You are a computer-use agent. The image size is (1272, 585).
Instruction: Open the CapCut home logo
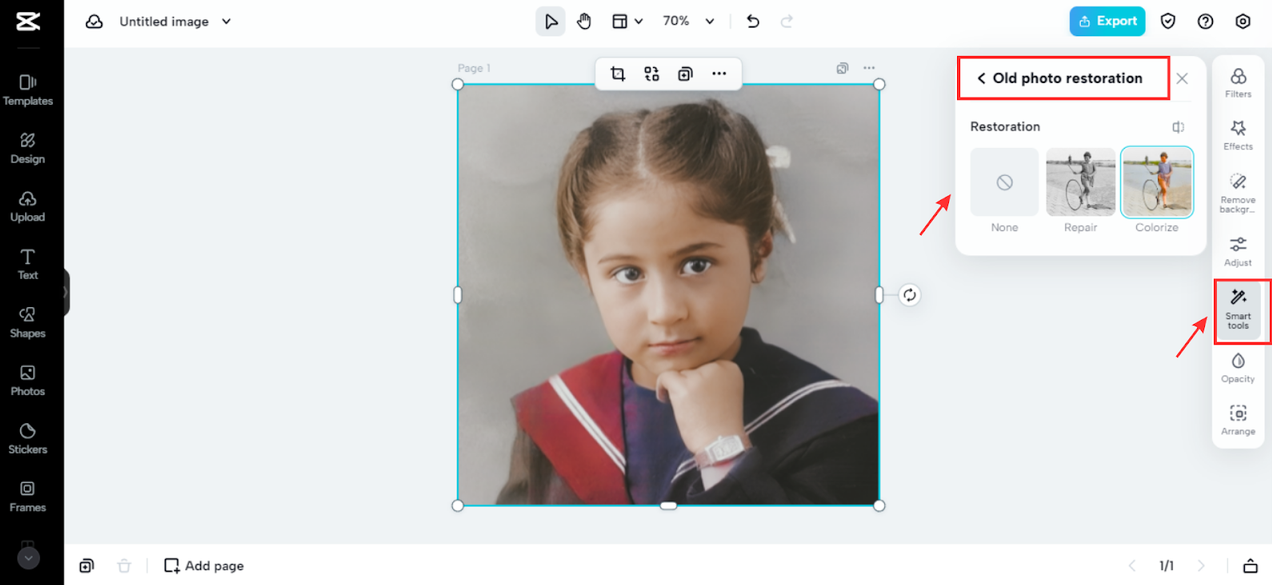28,21
